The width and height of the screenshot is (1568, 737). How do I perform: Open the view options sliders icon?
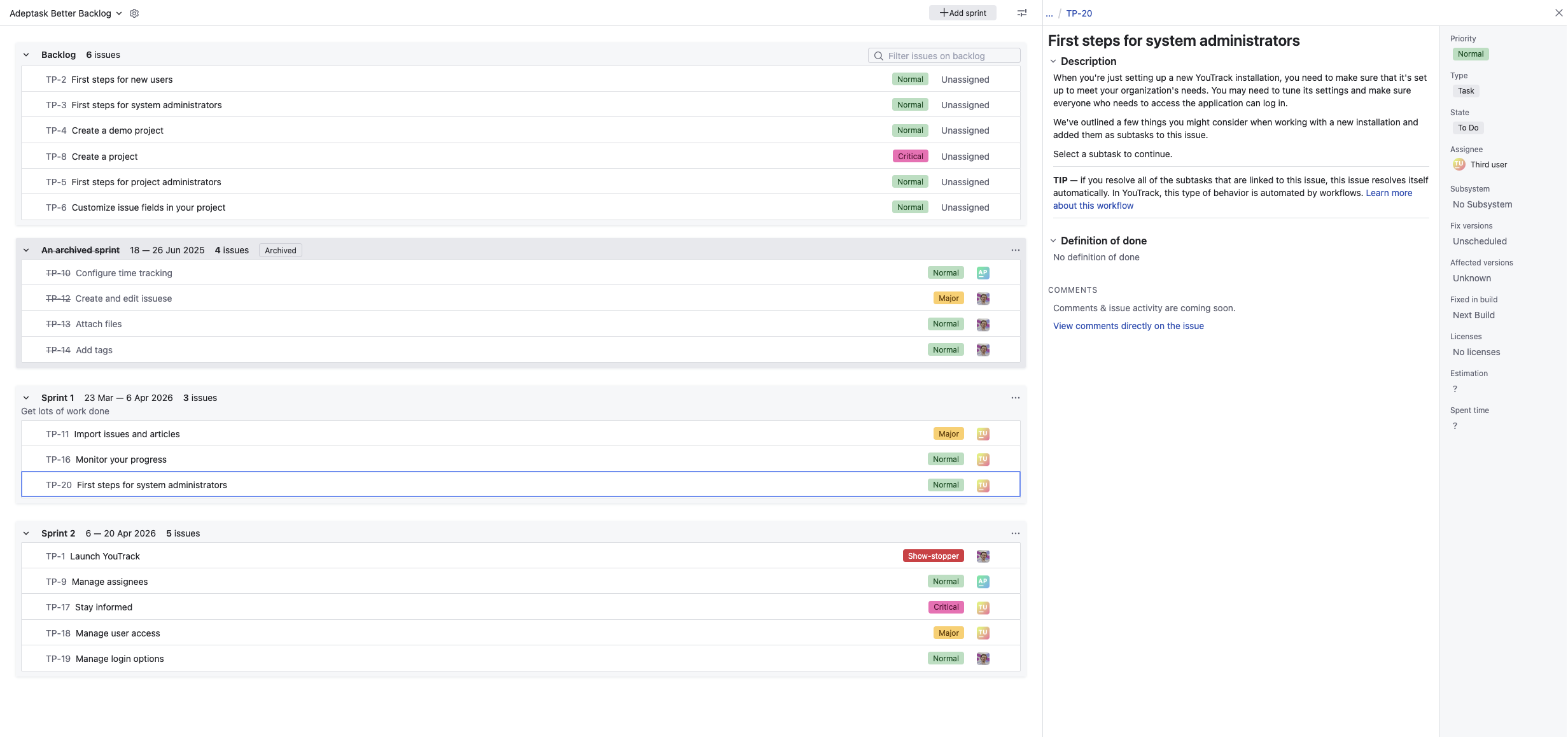(x=1022, y=13)
